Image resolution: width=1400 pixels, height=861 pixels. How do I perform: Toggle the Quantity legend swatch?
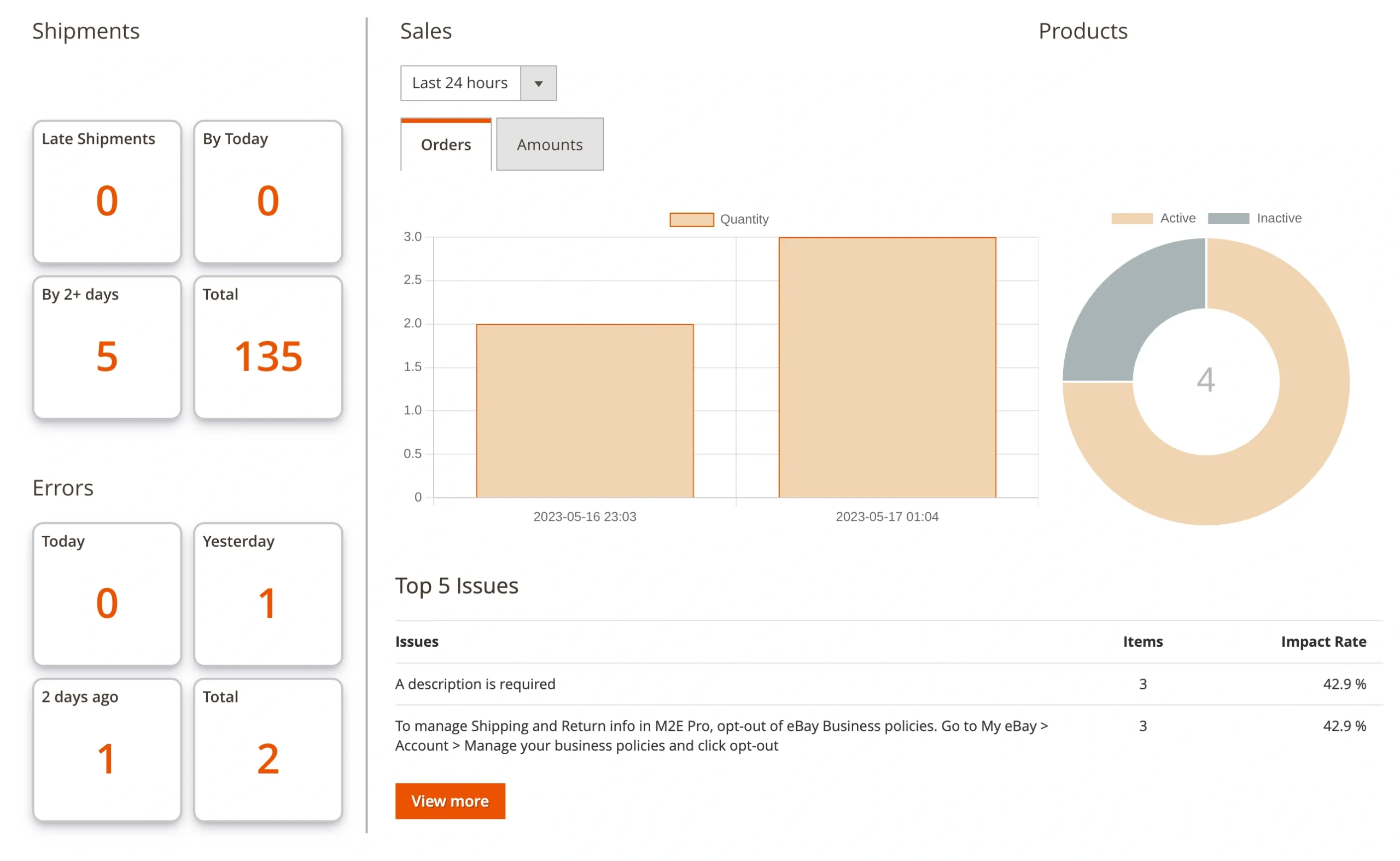[x=691, y=219]
